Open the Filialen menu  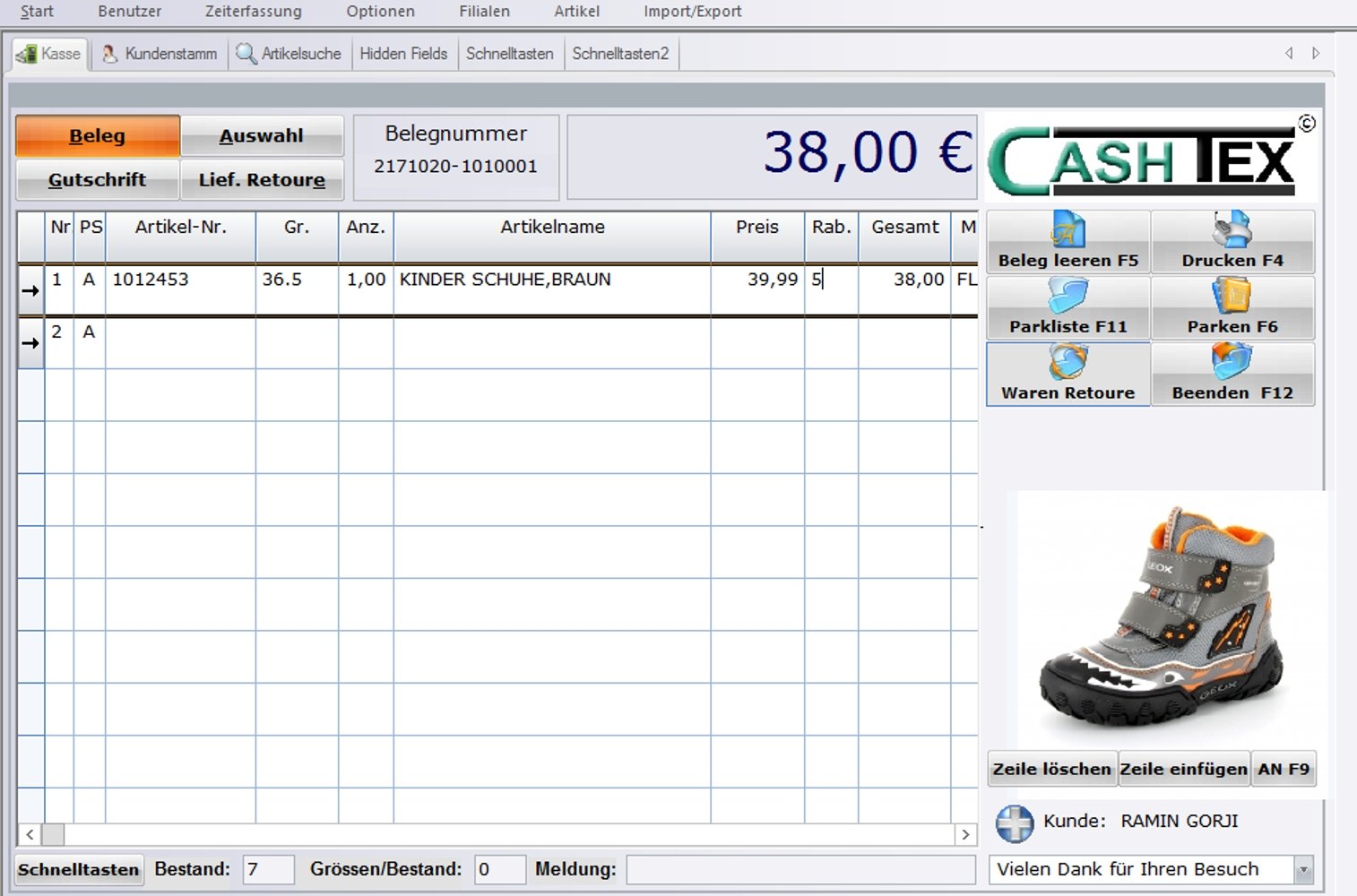(485, 12)
